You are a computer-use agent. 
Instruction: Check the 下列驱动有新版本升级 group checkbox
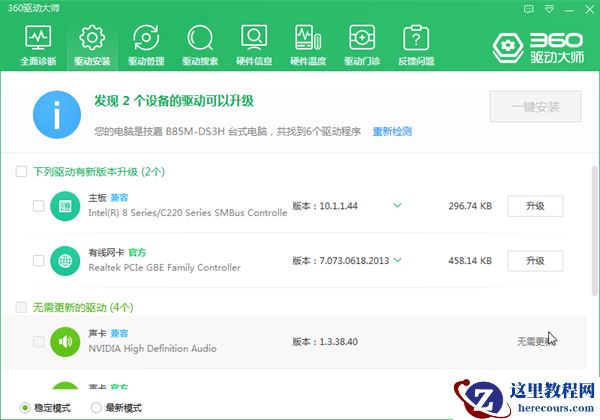coord(21,171)
